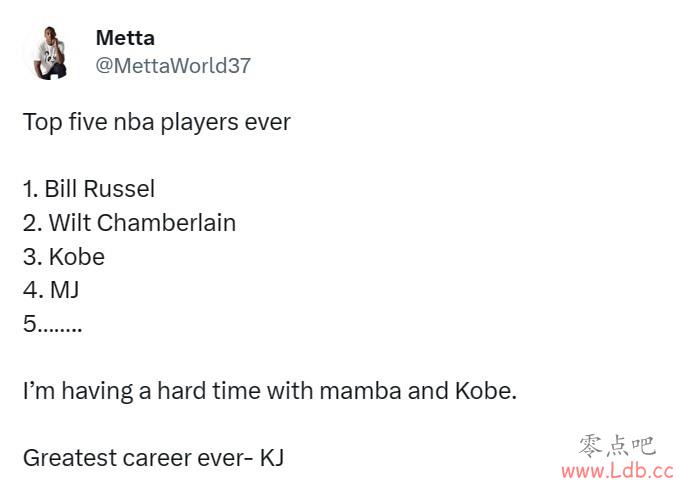Click the word 'Chamberlain' in the list

point(166,223)
